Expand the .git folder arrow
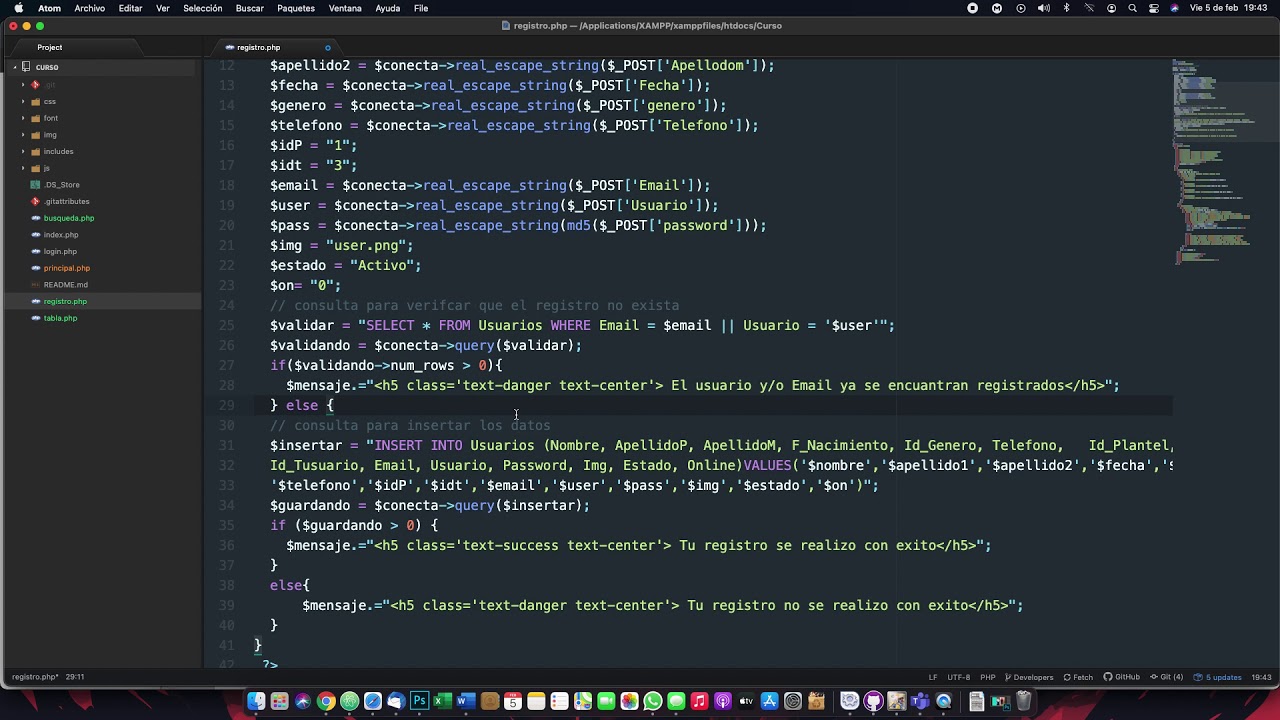This screenshot has width=1280, height=720. point(23,85)
